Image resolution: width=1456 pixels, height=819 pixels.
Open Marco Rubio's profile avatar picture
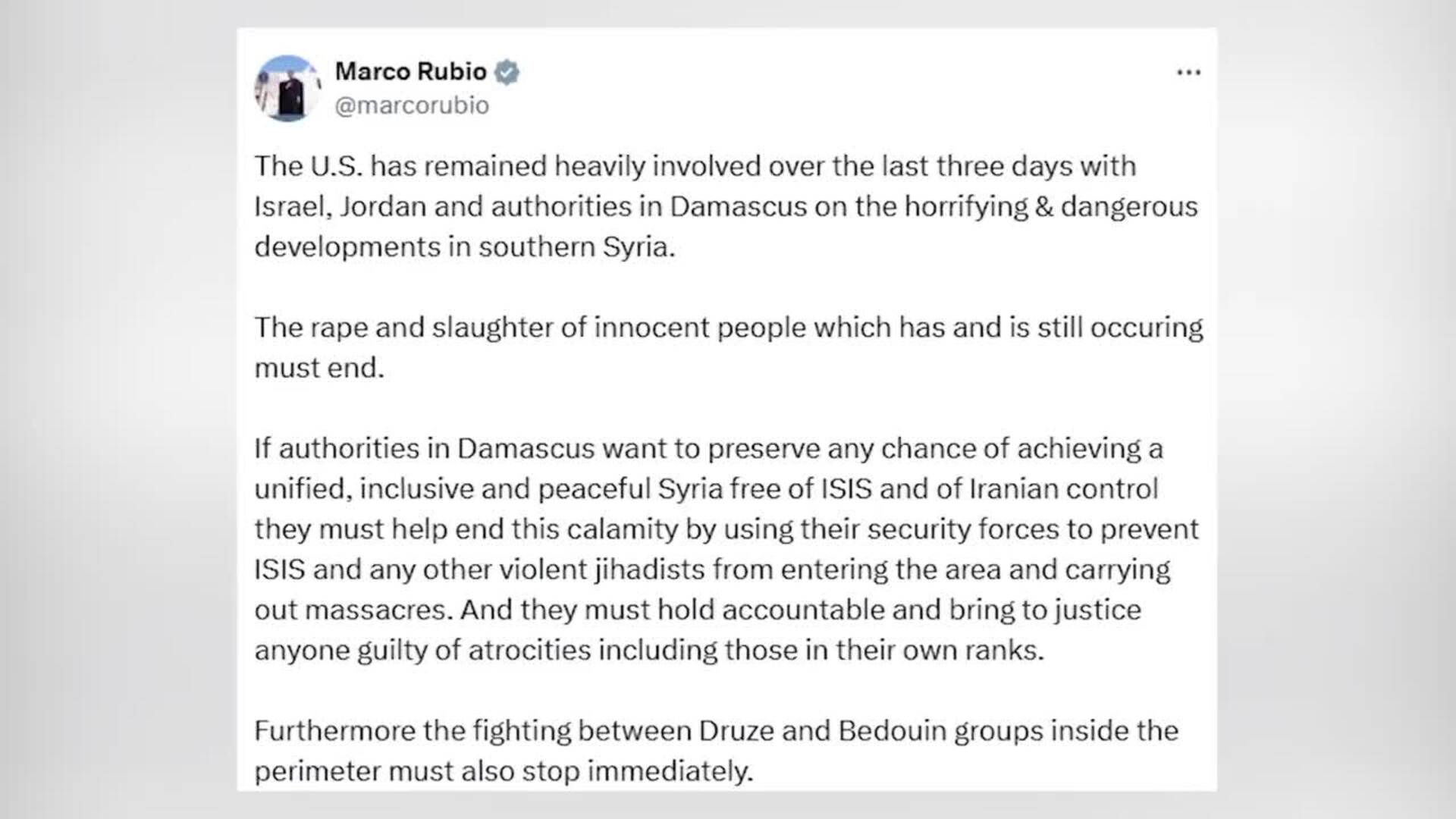(287, 88)
